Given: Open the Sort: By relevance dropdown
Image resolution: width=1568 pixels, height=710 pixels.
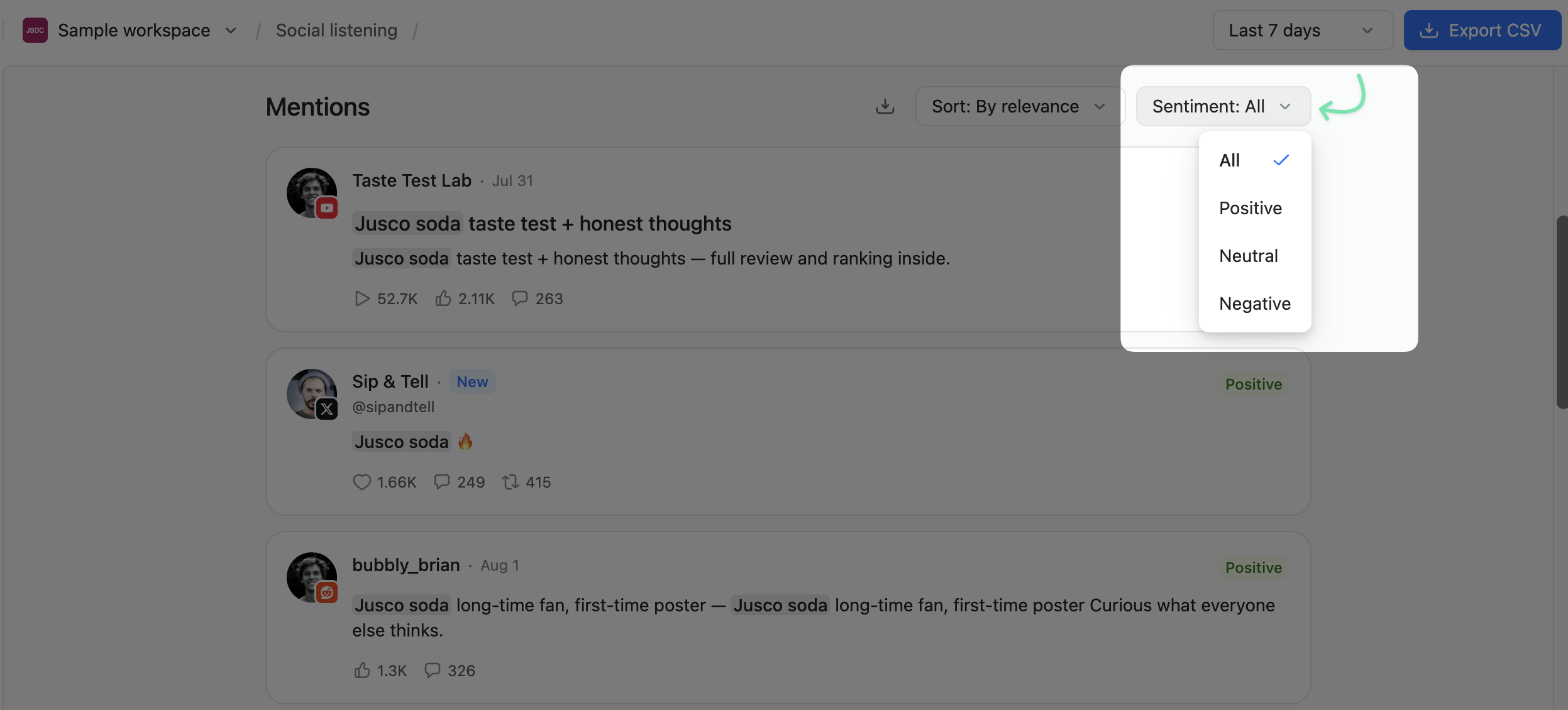Looking at the screenshot, I should [1019, 106].
